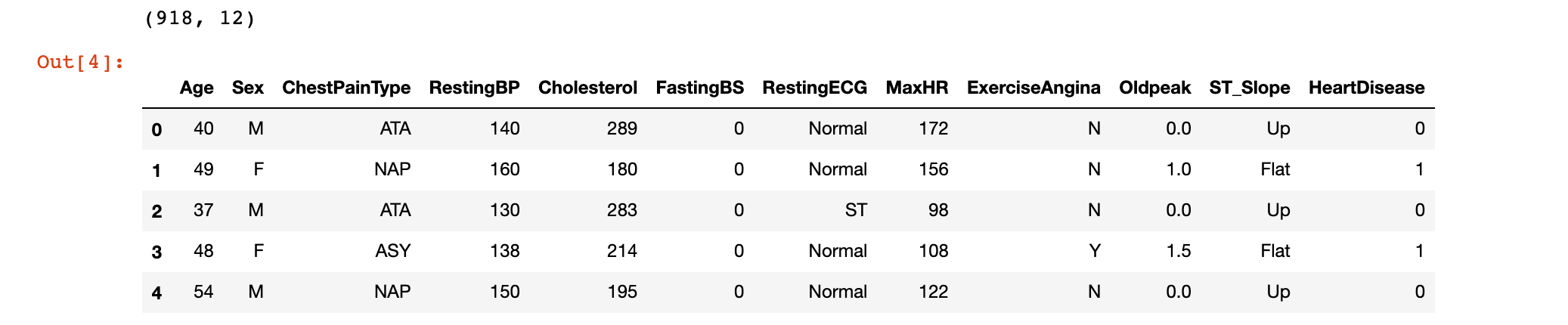Click the MaxHR column header
Screen dimensions: 1568x325
tap(916, 88)
